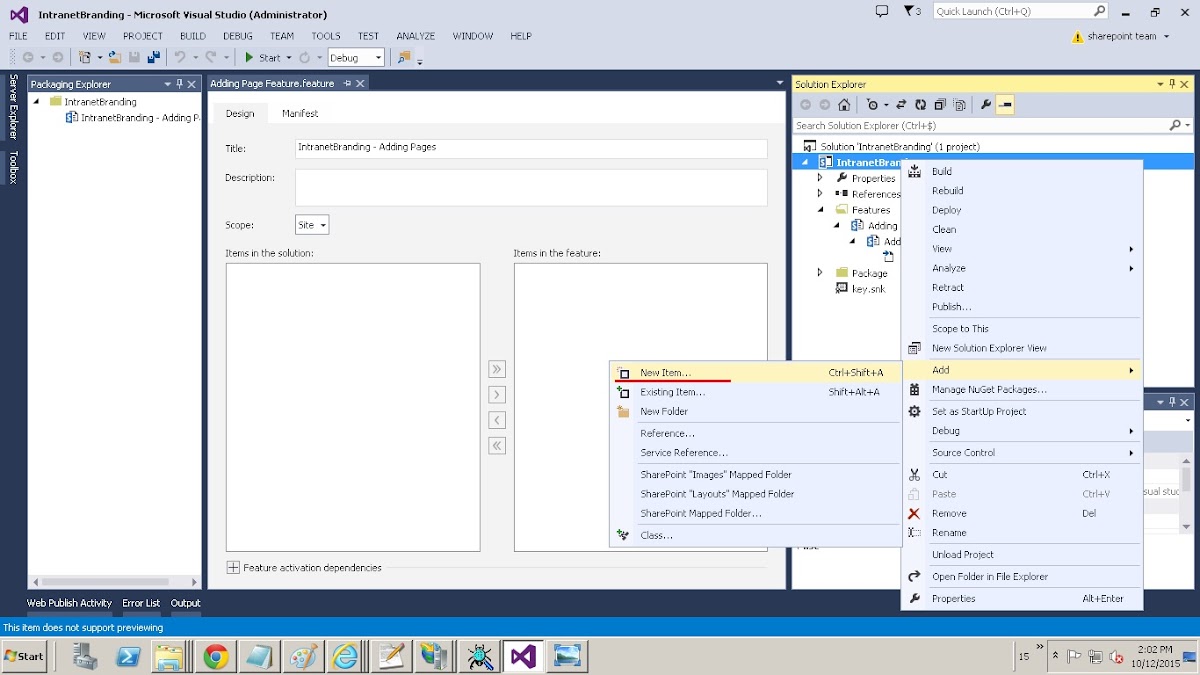Click the New Project toolbar icon
Screen dimensions: 1200x675
click(x=85, y=58)
